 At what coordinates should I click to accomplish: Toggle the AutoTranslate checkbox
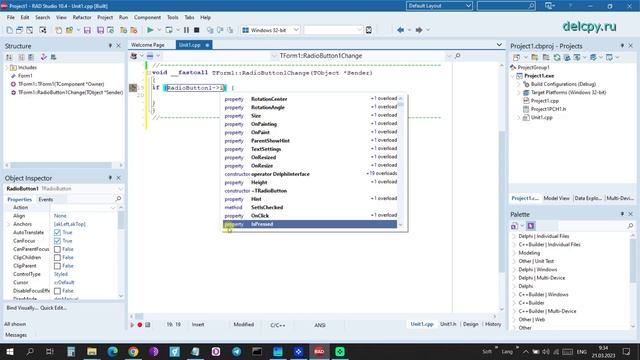tap(57, 232)
